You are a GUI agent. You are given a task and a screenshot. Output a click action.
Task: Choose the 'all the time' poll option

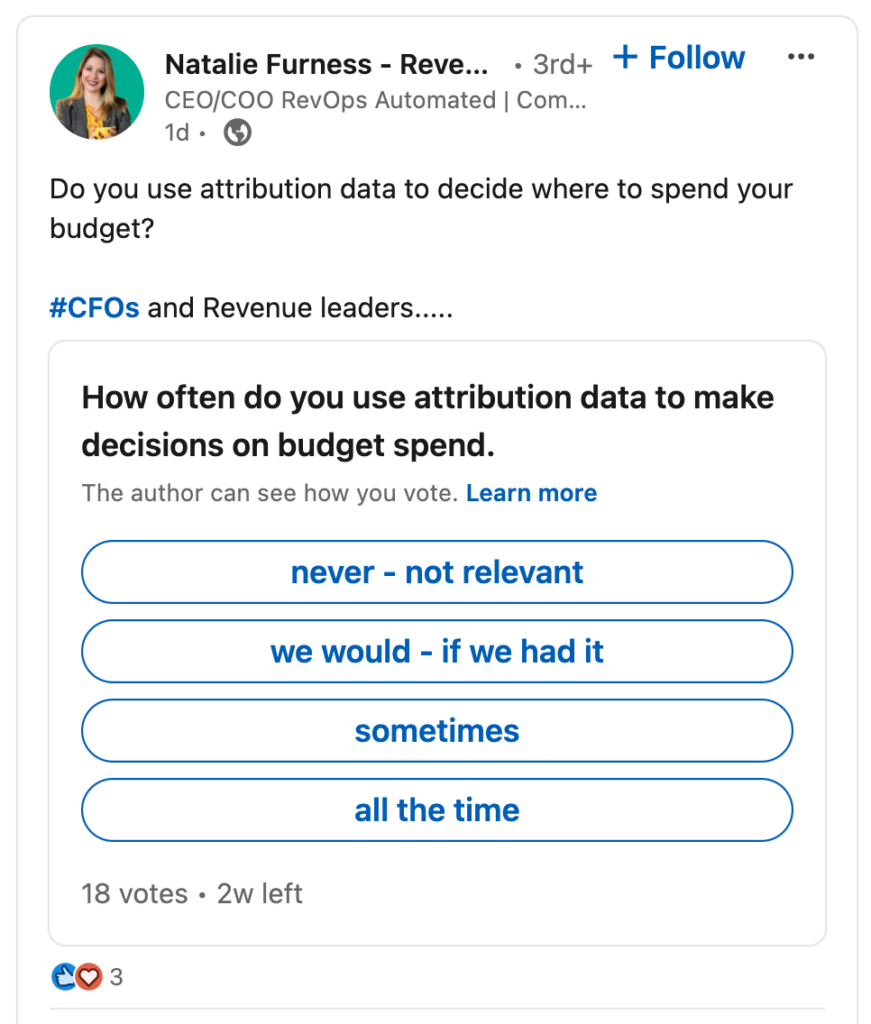tap(436, 810)
